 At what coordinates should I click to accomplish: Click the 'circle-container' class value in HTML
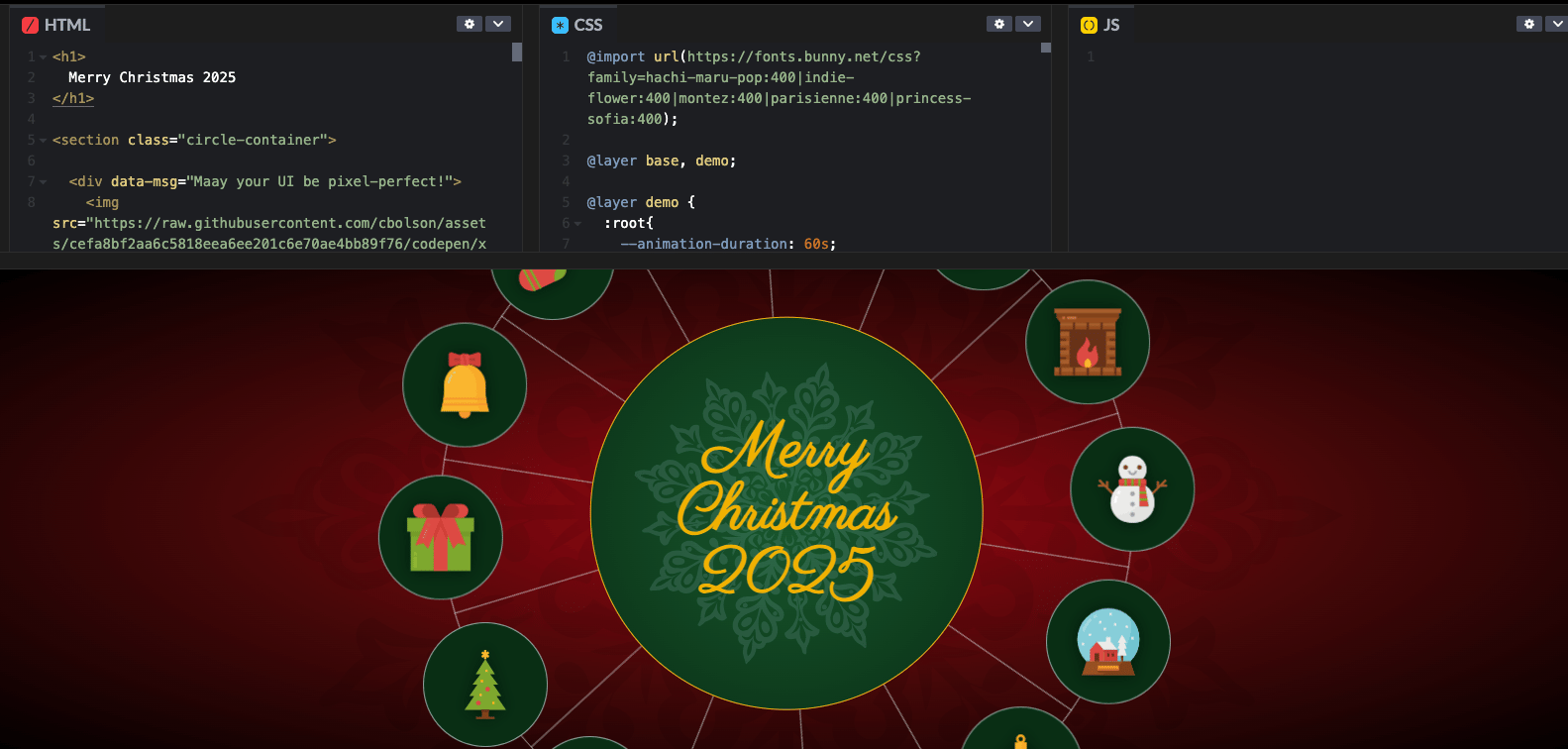pos(253,140)
